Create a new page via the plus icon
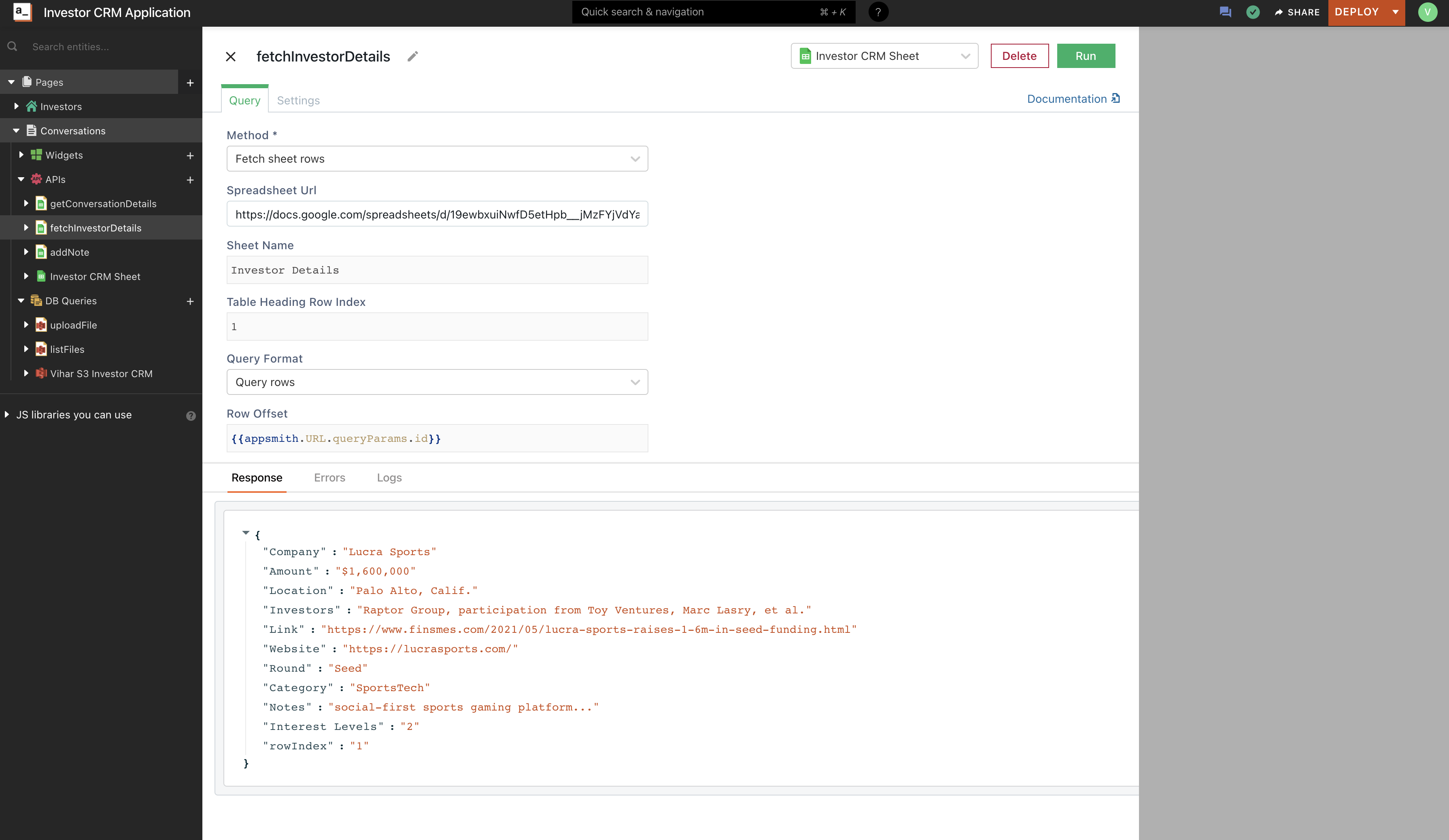 (x=190, y=82)
